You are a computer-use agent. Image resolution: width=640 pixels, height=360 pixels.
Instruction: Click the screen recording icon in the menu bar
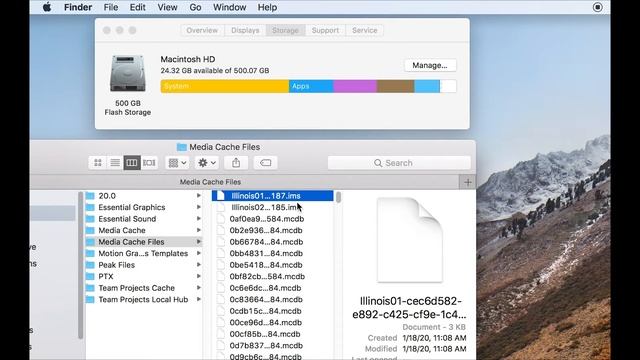click(598, 7)
